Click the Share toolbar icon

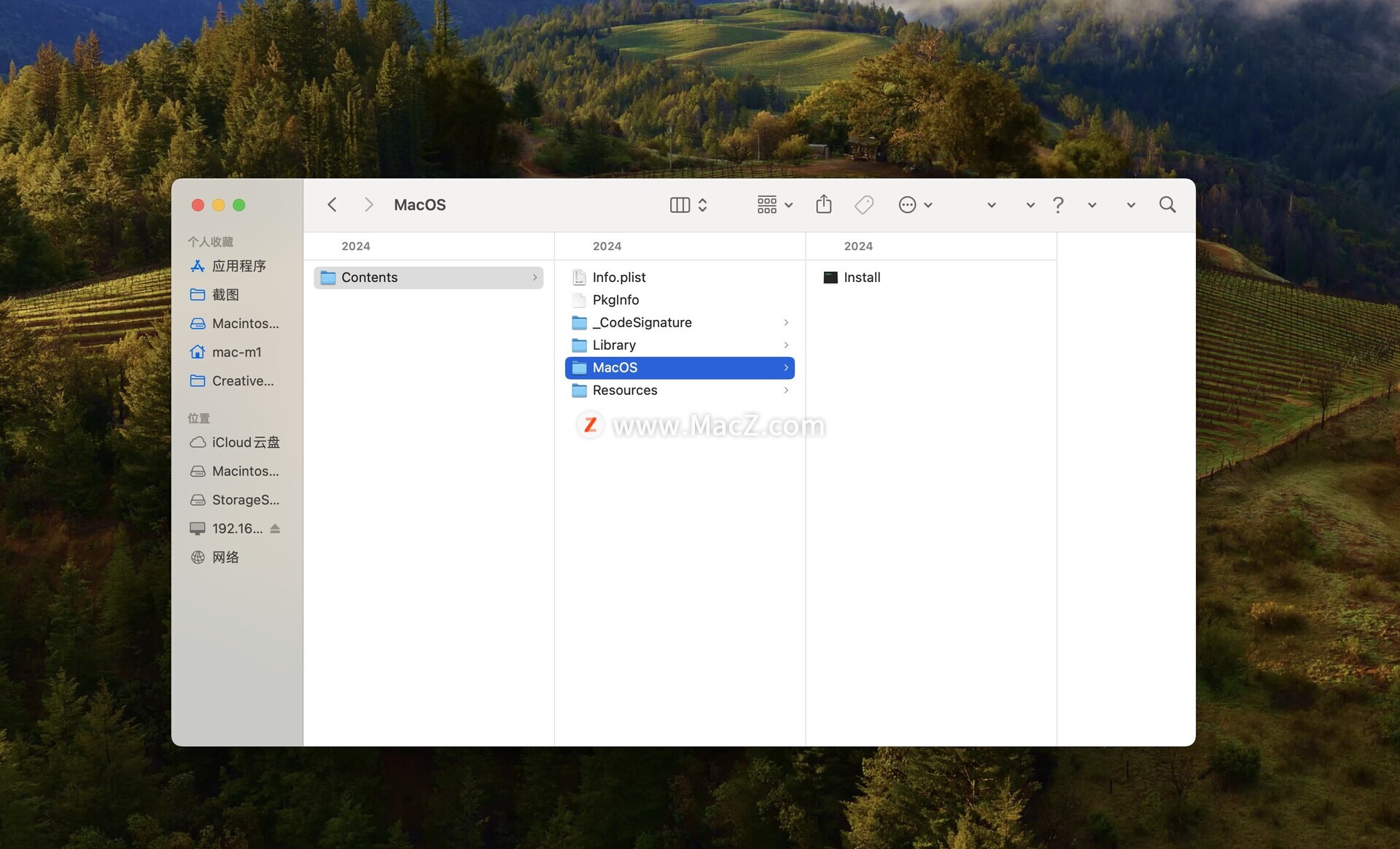(x=823, y=204)
